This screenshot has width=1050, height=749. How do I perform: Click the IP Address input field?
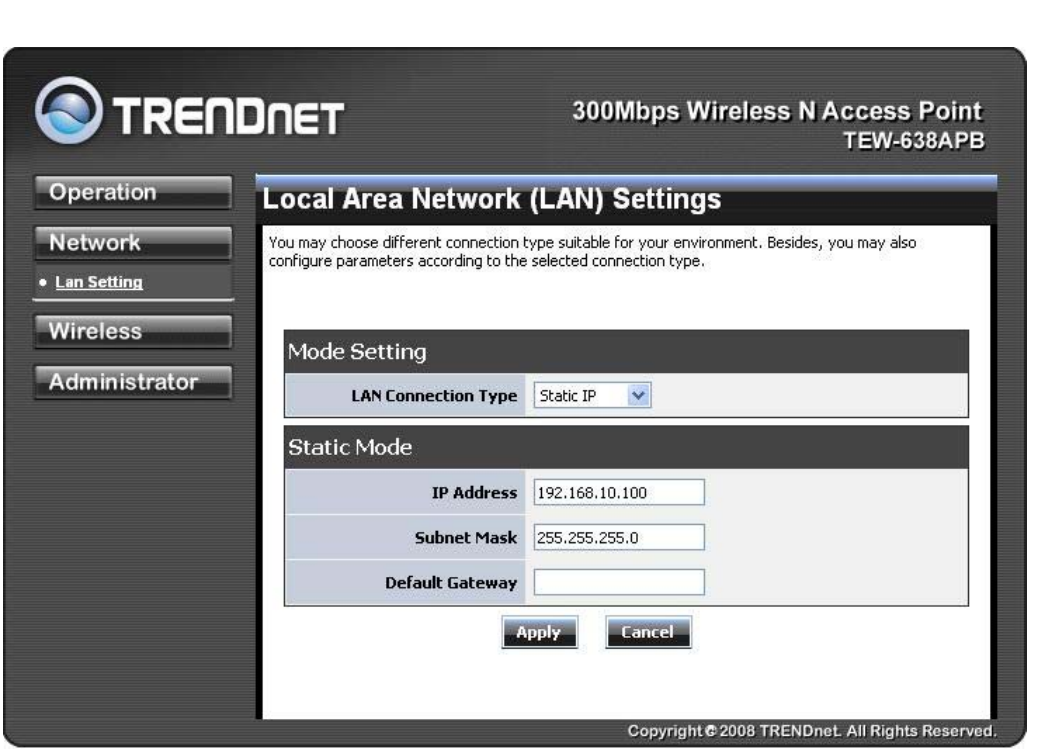pyautogui.click(x=619, y=493)
